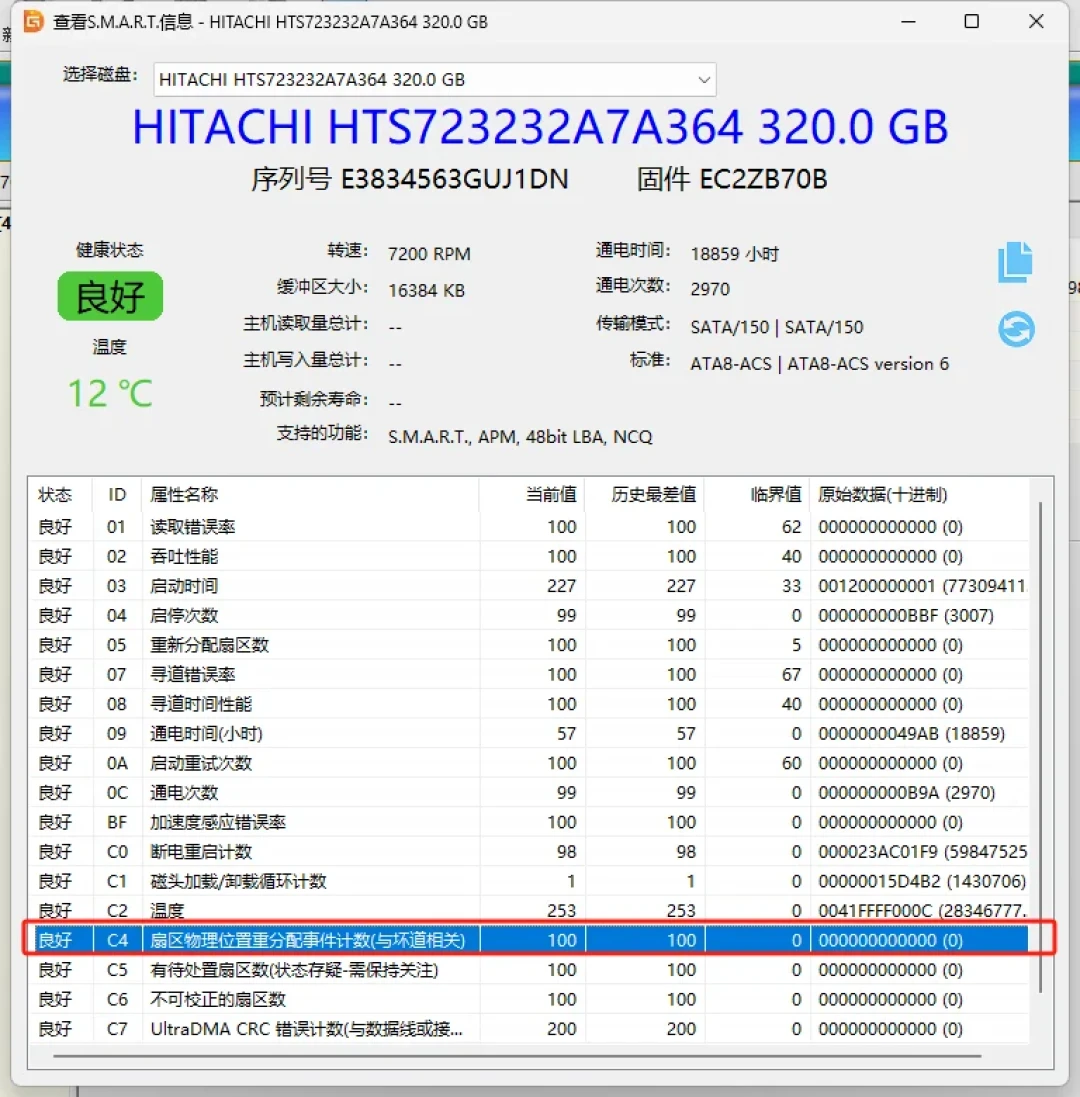Viewport: 1080px width, 1097px height.
Task: Close the S.M.A.R.T. window
Action: pos(1036,22)
